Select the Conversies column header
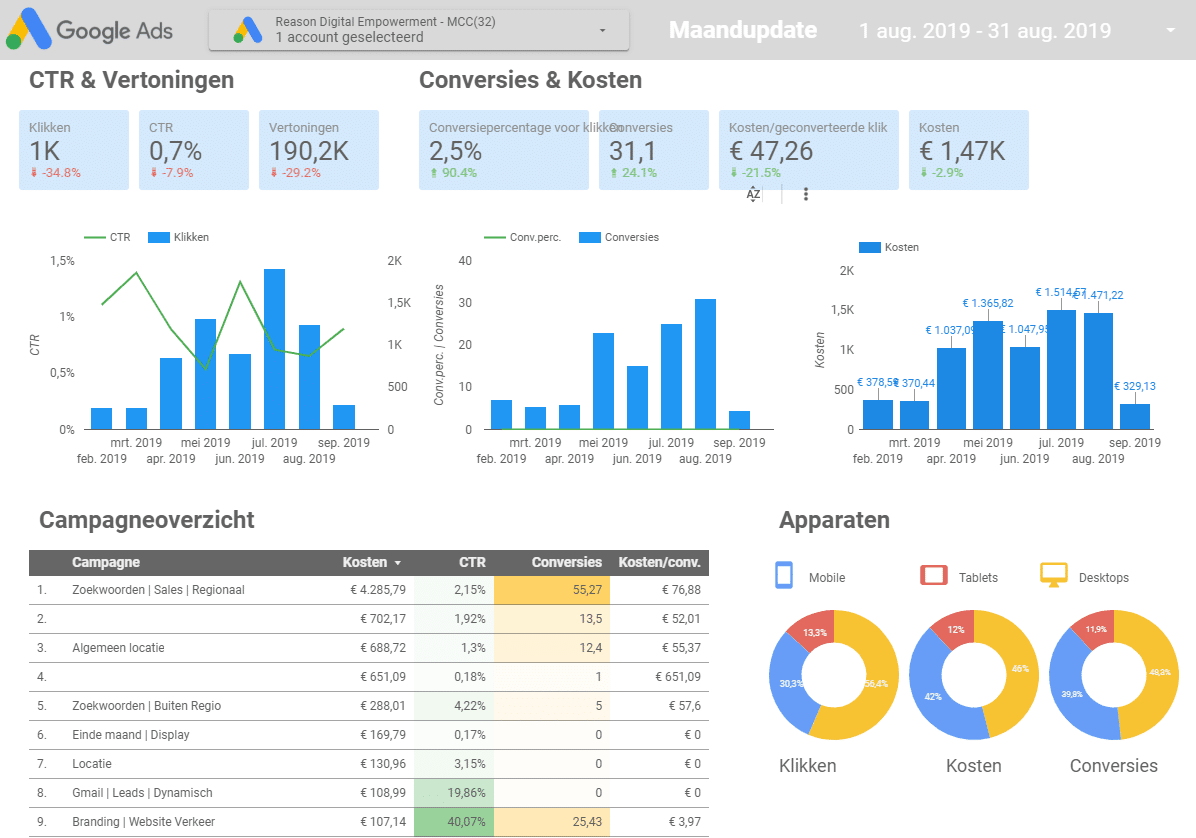Image resolution: width=1196 pixels, height=838 pixels. click(566, 562)
